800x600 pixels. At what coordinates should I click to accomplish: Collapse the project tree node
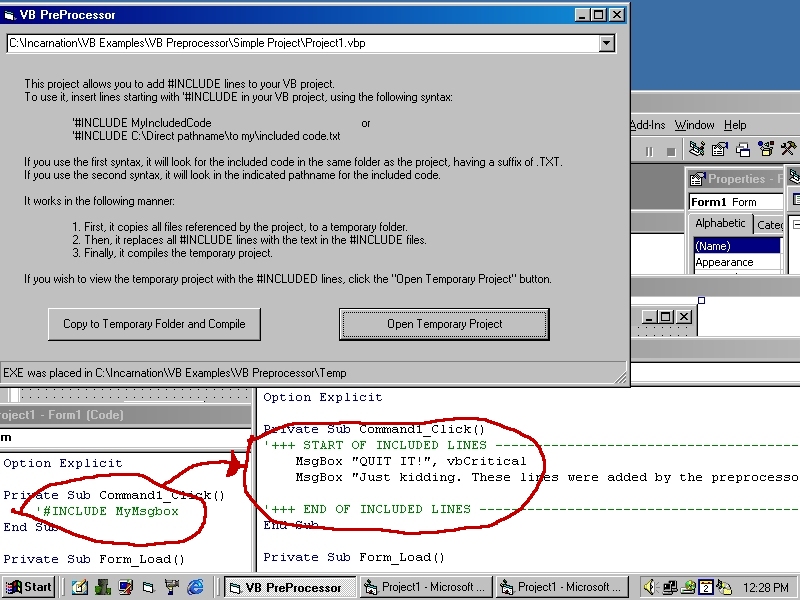796,225
